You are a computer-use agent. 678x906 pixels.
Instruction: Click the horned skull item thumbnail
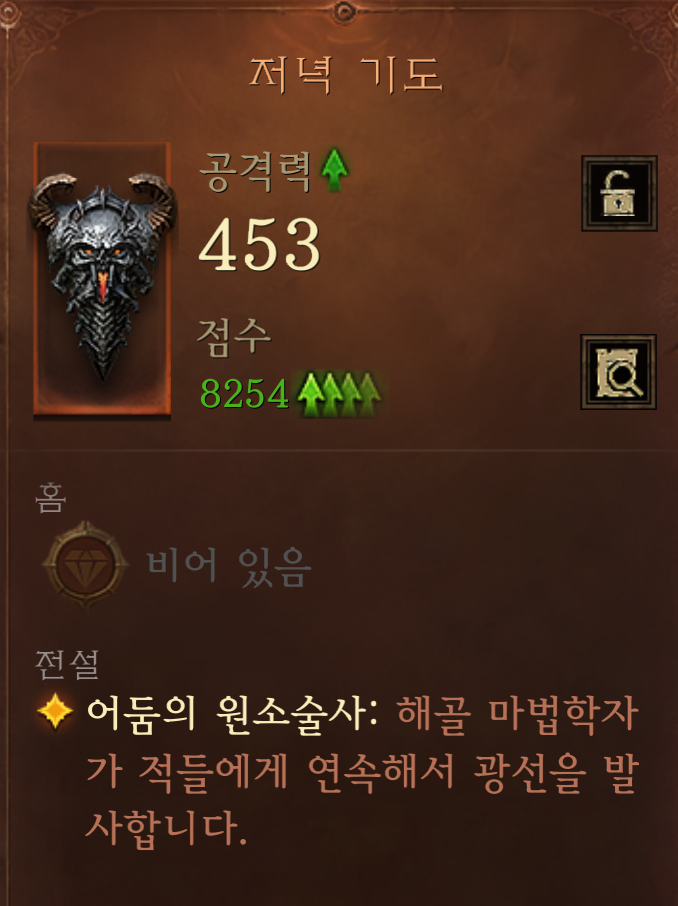coord(102,279)
